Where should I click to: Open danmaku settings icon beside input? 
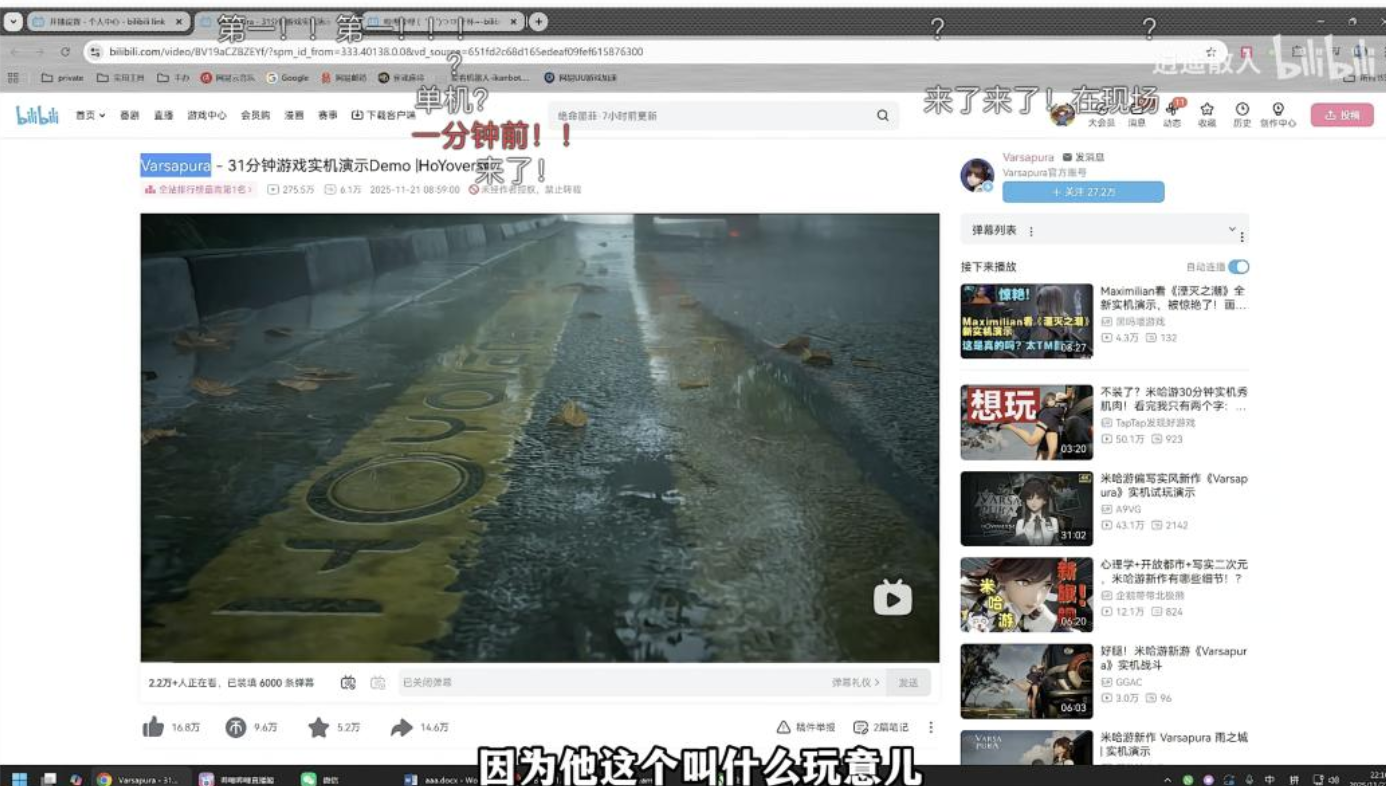point(378,682)
